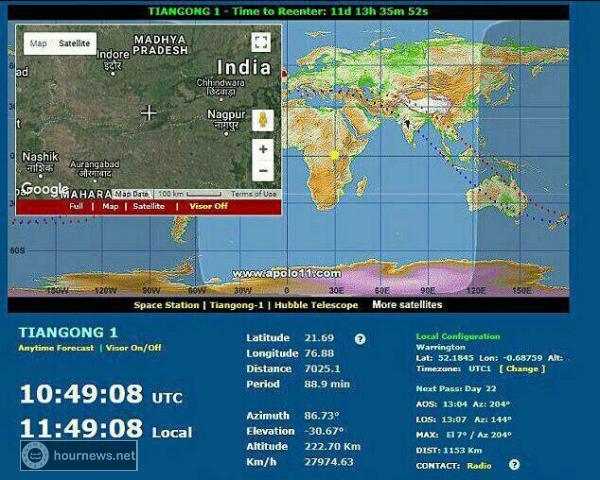The height and width of the screenshot is (480, 600).
Task: Select Full in the red map bar
Action: point(76,206)
